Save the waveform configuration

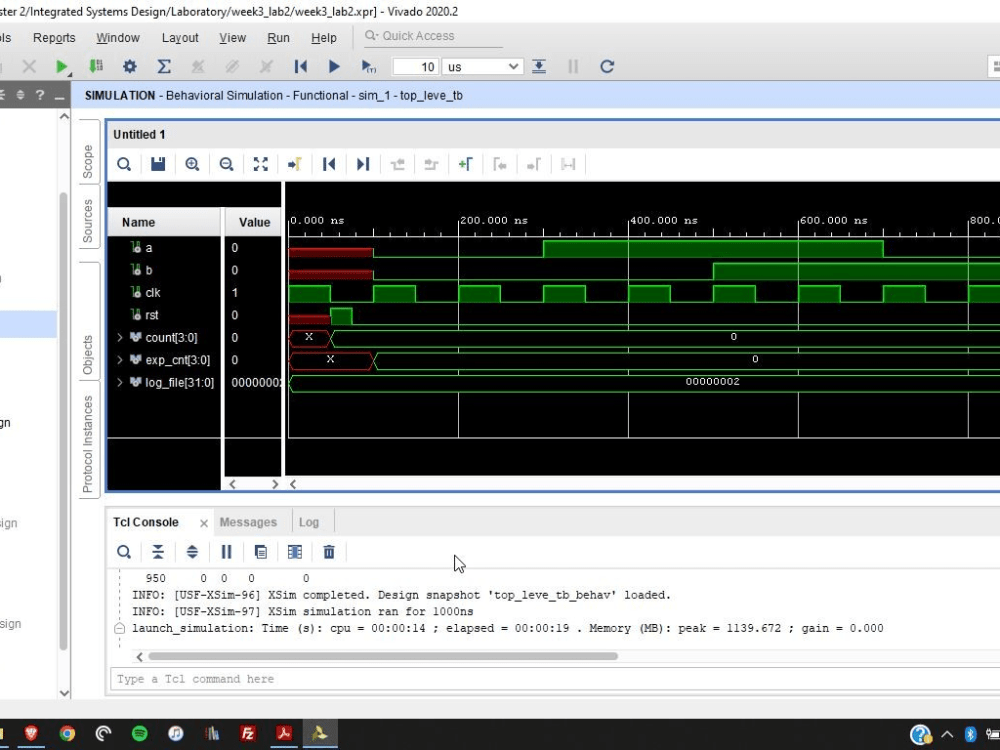pos(157,164)
